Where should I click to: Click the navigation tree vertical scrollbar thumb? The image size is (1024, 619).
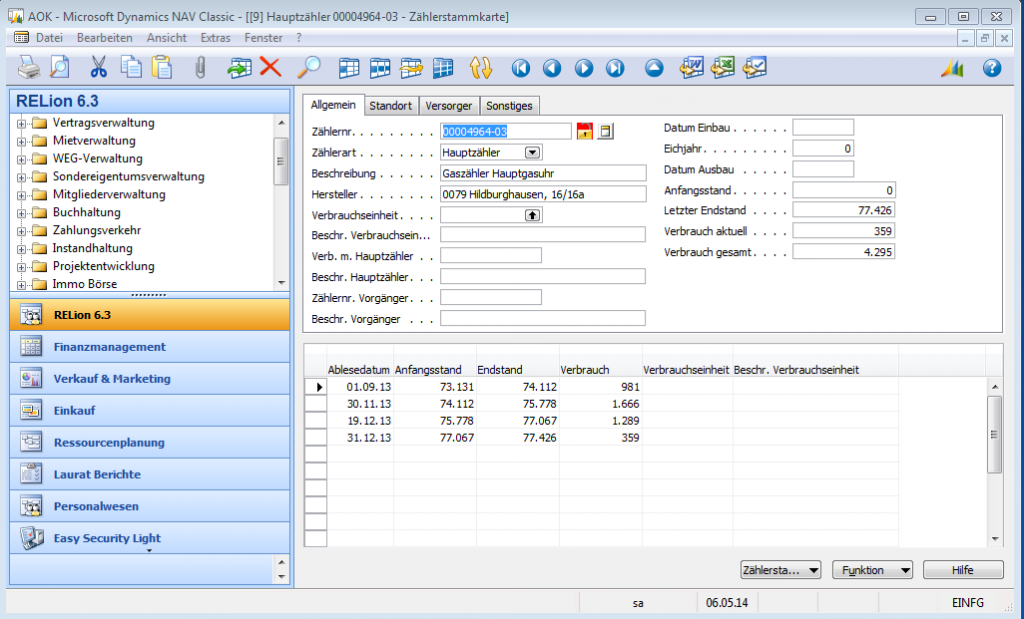tap(281, 161)
